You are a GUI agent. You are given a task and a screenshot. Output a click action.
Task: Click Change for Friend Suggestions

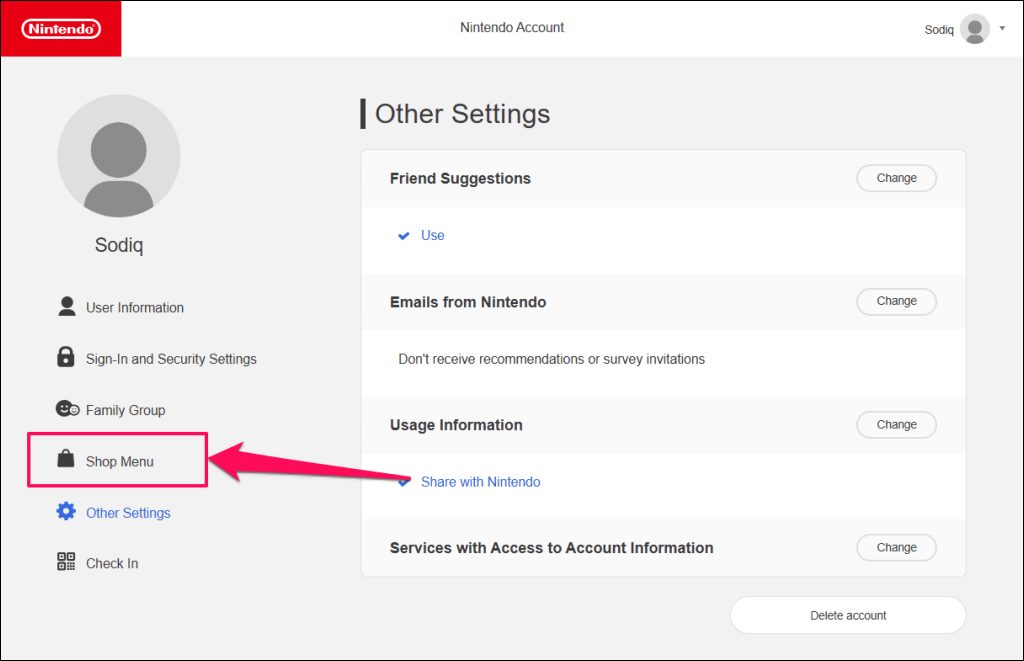[896, 178]
